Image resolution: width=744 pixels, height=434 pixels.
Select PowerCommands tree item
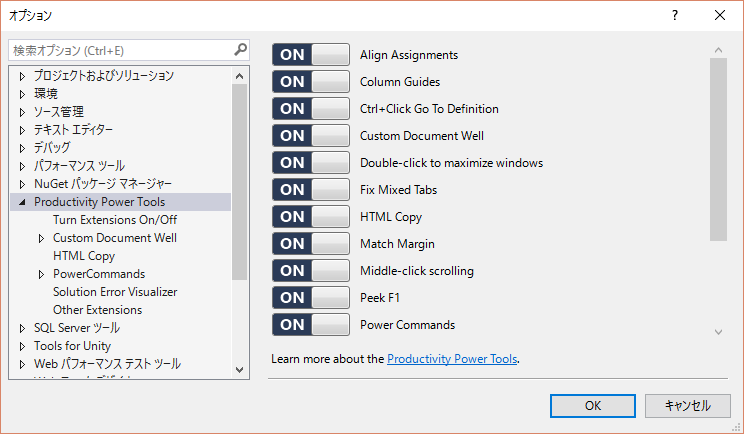click(99, 274)
